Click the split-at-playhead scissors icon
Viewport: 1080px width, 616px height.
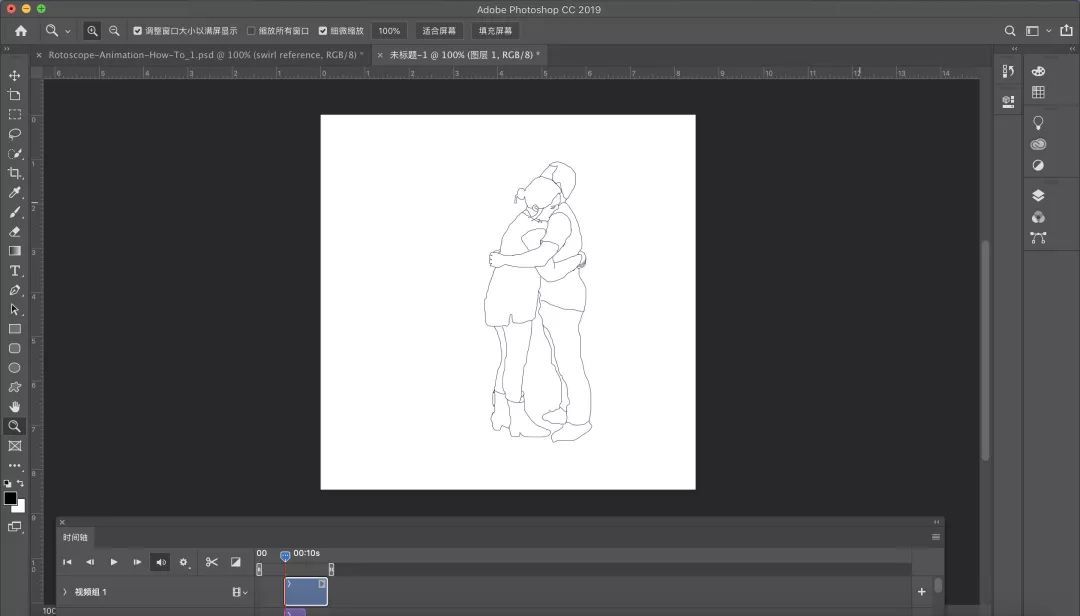coord(211,562)
